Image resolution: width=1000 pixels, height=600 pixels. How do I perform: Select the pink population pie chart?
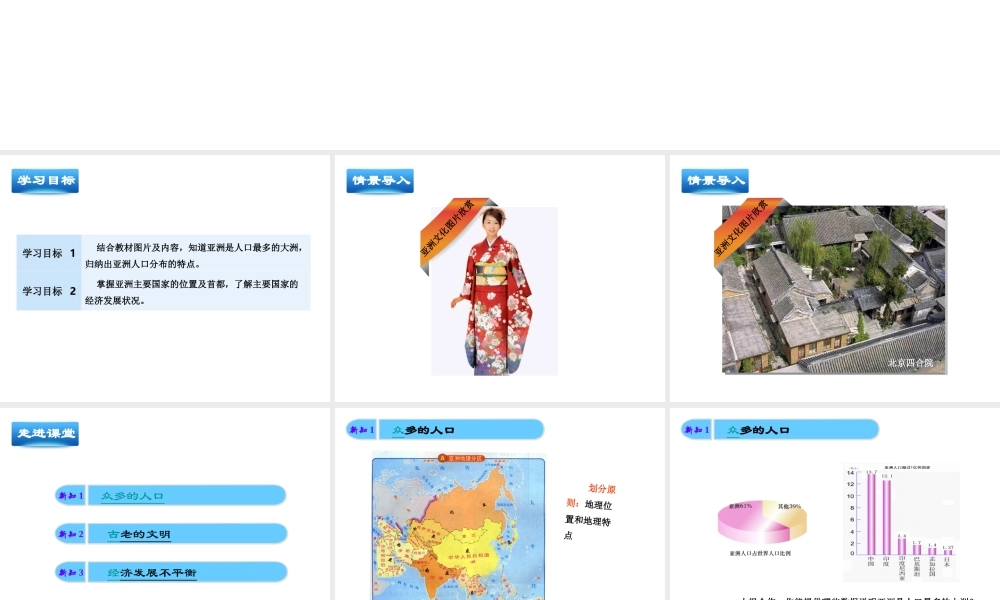point(762,522)
